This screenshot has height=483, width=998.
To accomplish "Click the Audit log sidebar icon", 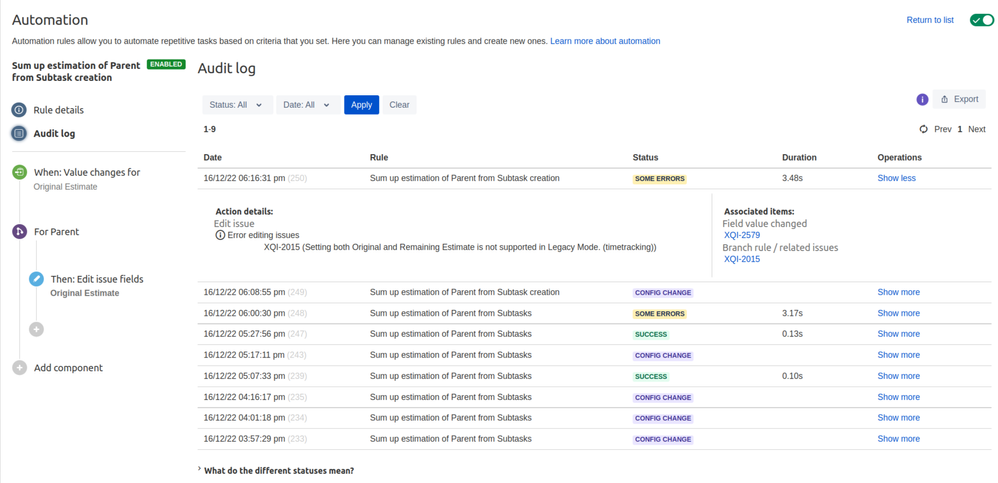I will point(19,133).
